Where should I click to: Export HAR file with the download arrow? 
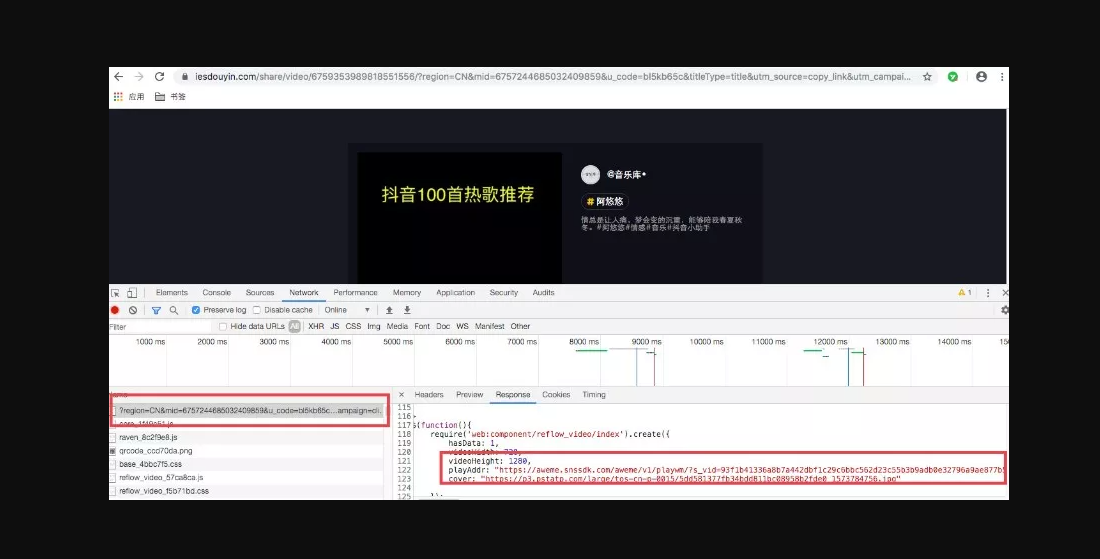point(407,310)
